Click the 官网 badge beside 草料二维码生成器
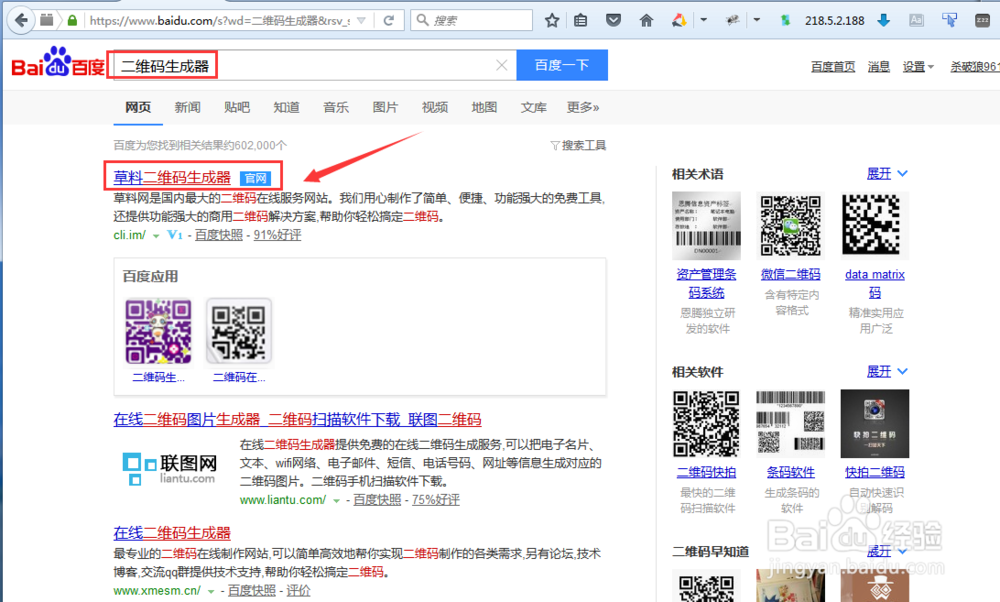 pyautogui.click(x=255, y=179)
